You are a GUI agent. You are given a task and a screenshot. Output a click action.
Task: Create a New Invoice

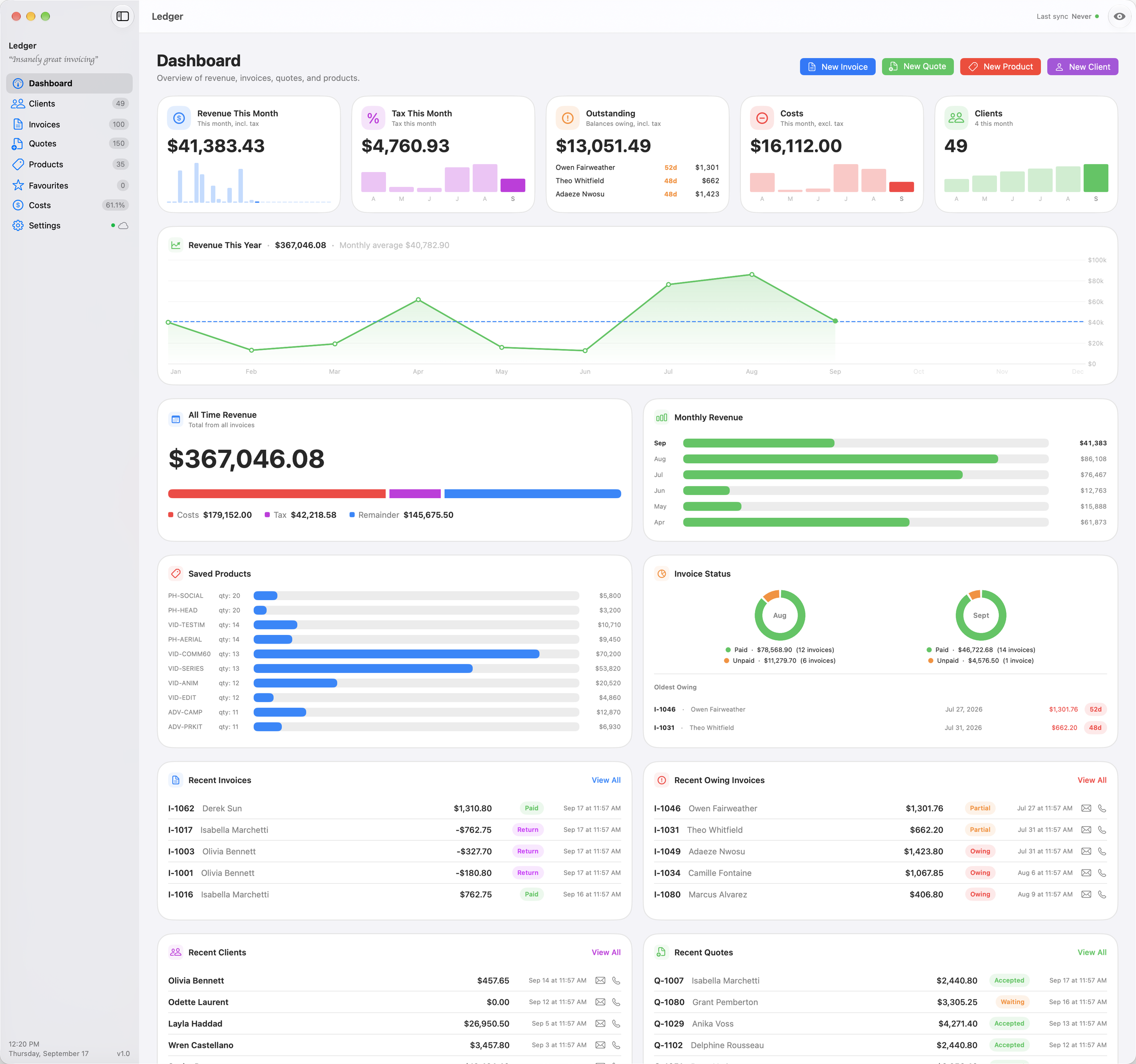pyautogui.click(x=837, y=67)
